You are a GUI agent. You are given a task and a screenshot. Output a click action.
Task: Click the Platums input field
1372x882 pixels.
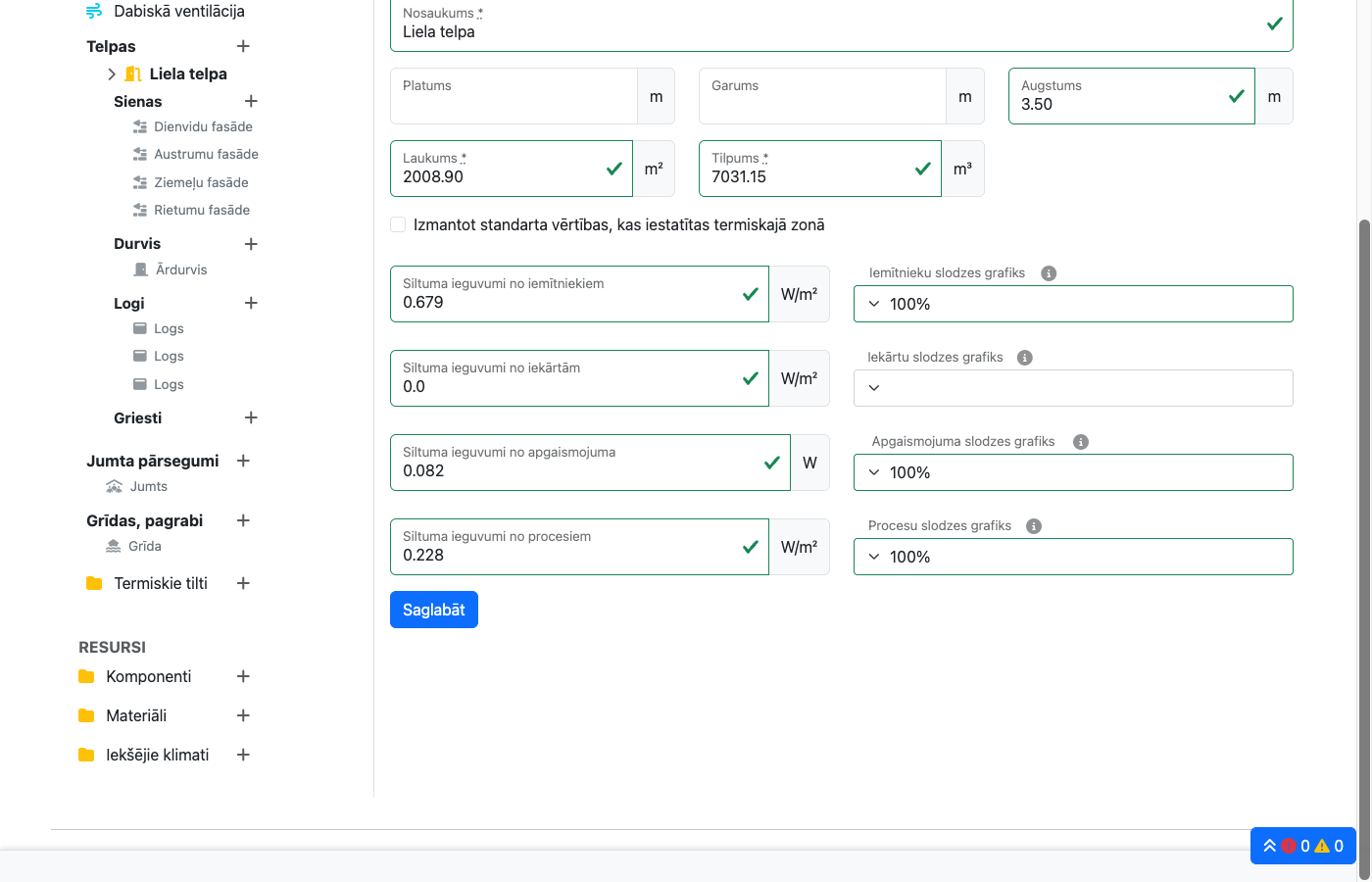pyautogui.click(x=514, y=96)
